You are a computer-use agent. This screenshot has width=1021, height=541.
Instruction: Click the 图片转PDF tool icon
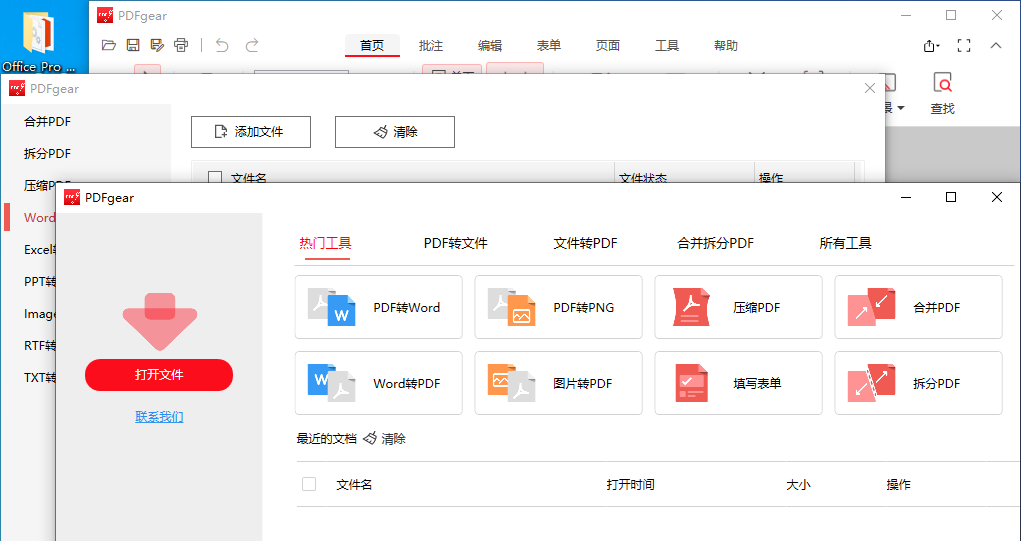click(x=512, y=383)
